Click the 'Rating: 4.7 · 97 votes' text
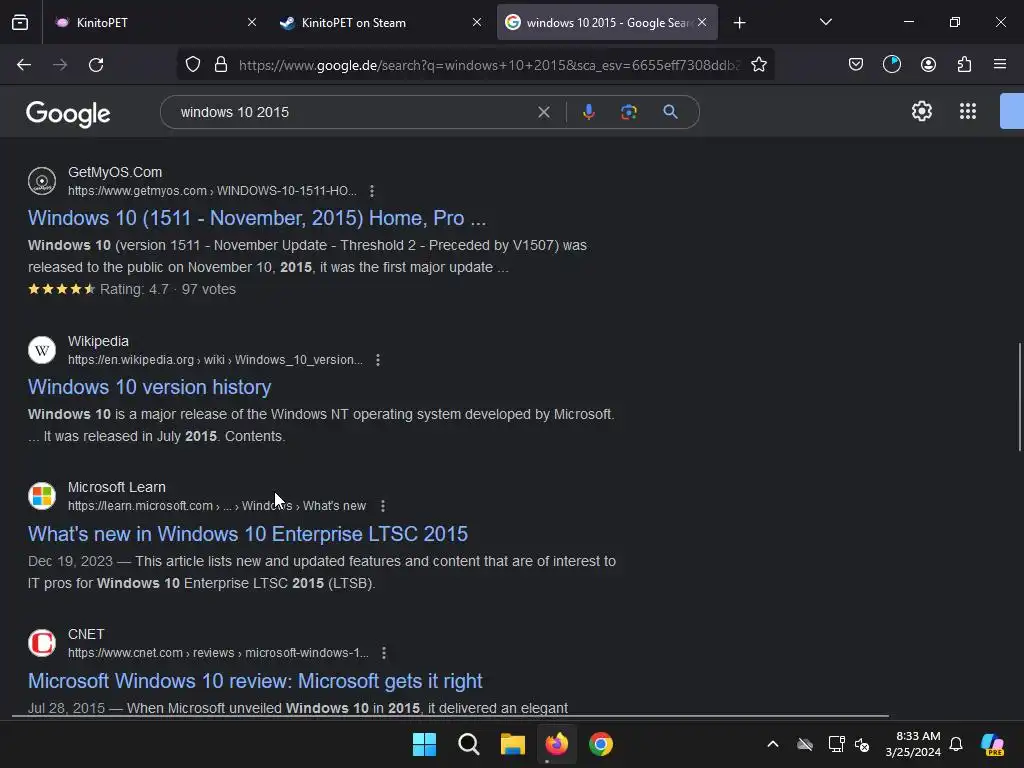The image size is (1024, 768). point(168,289)
